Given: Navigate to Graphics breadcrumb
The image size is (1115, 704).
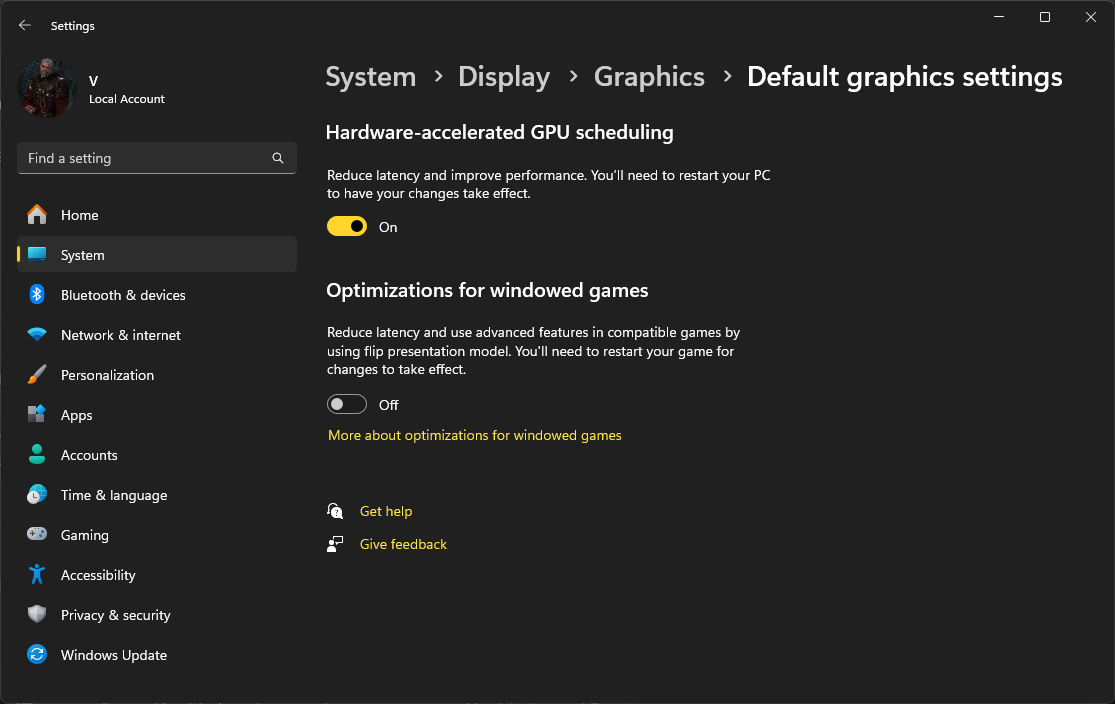Looking at the screenshot, I should (x=649, y=77).
